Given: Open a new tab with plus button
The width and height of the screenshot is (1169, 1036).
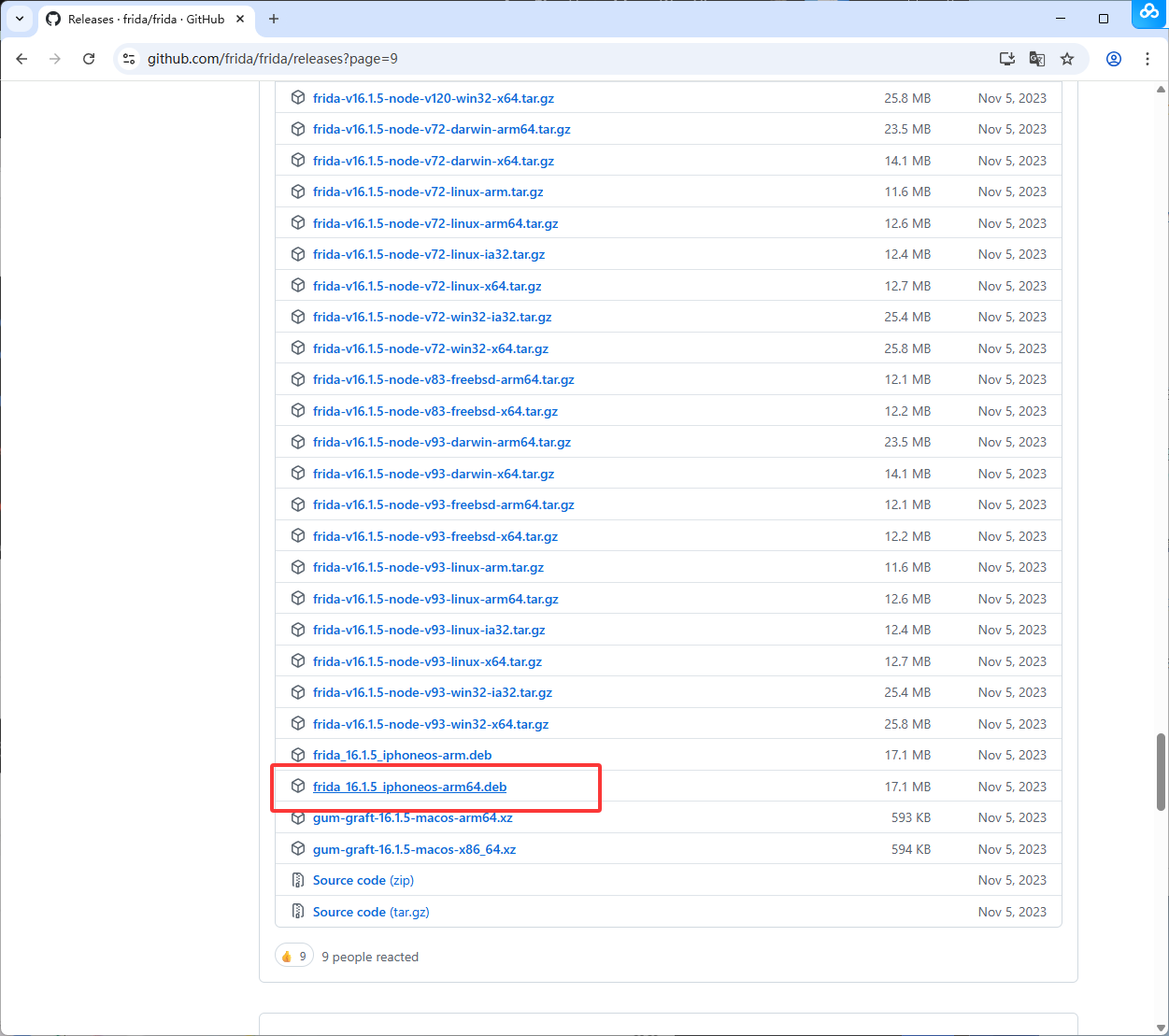Looking at the screenshot, I should click(274, 19).
